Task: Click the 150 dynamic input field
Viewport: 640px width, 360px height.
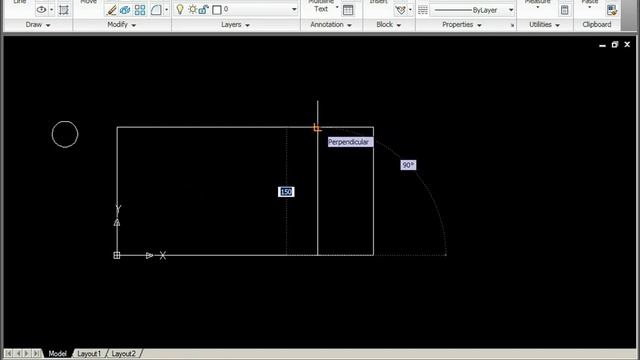Action: coord(286,192)
